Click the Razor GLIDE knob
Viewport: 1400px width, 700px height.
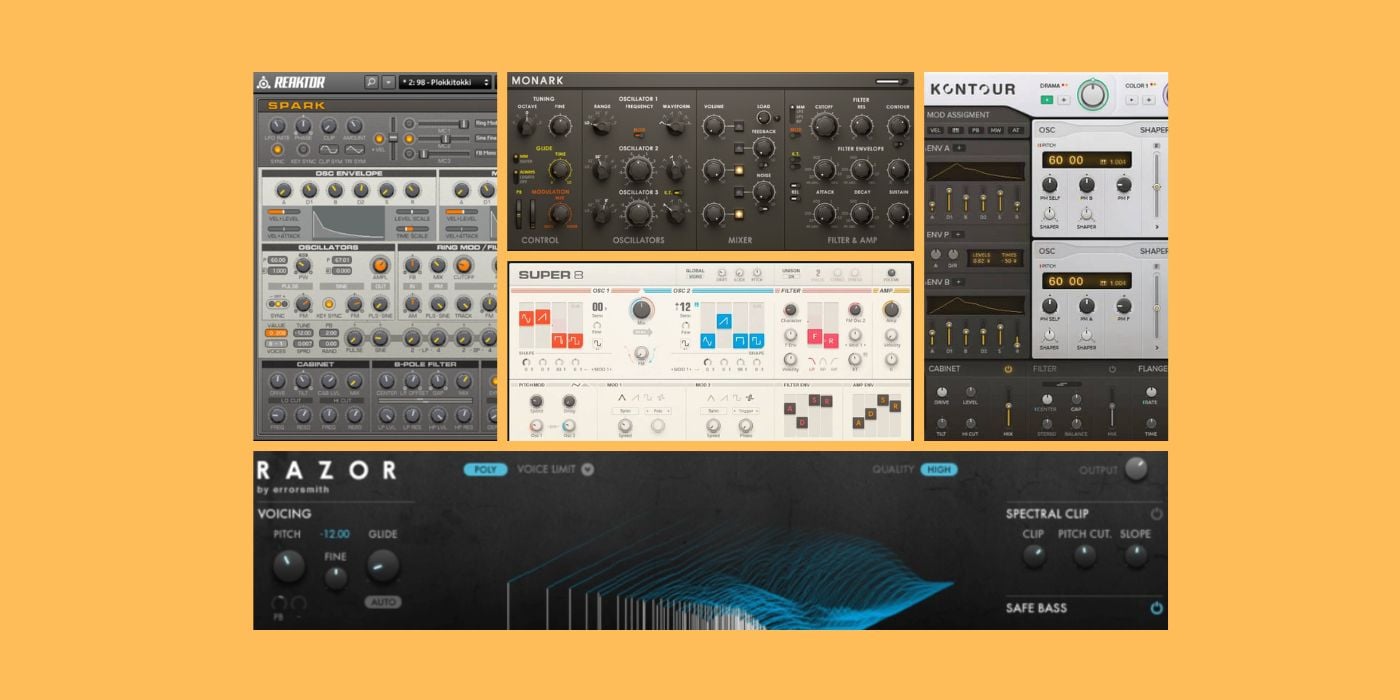tap(382, 566)
